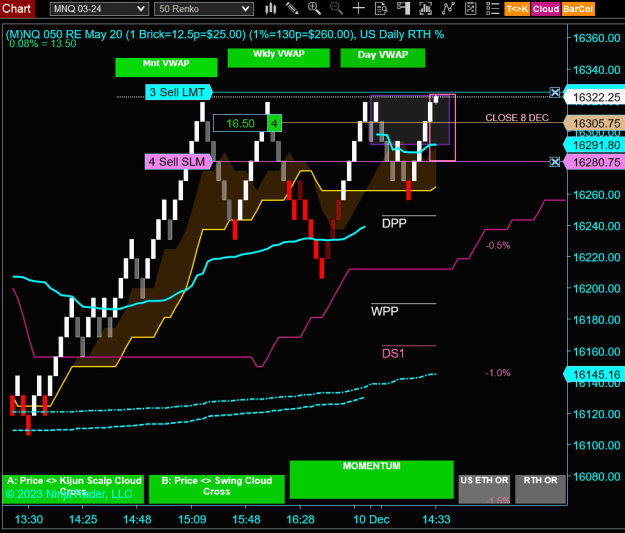Open the Strategies line icon
625x533 pixels.
[x=448, y=8]
